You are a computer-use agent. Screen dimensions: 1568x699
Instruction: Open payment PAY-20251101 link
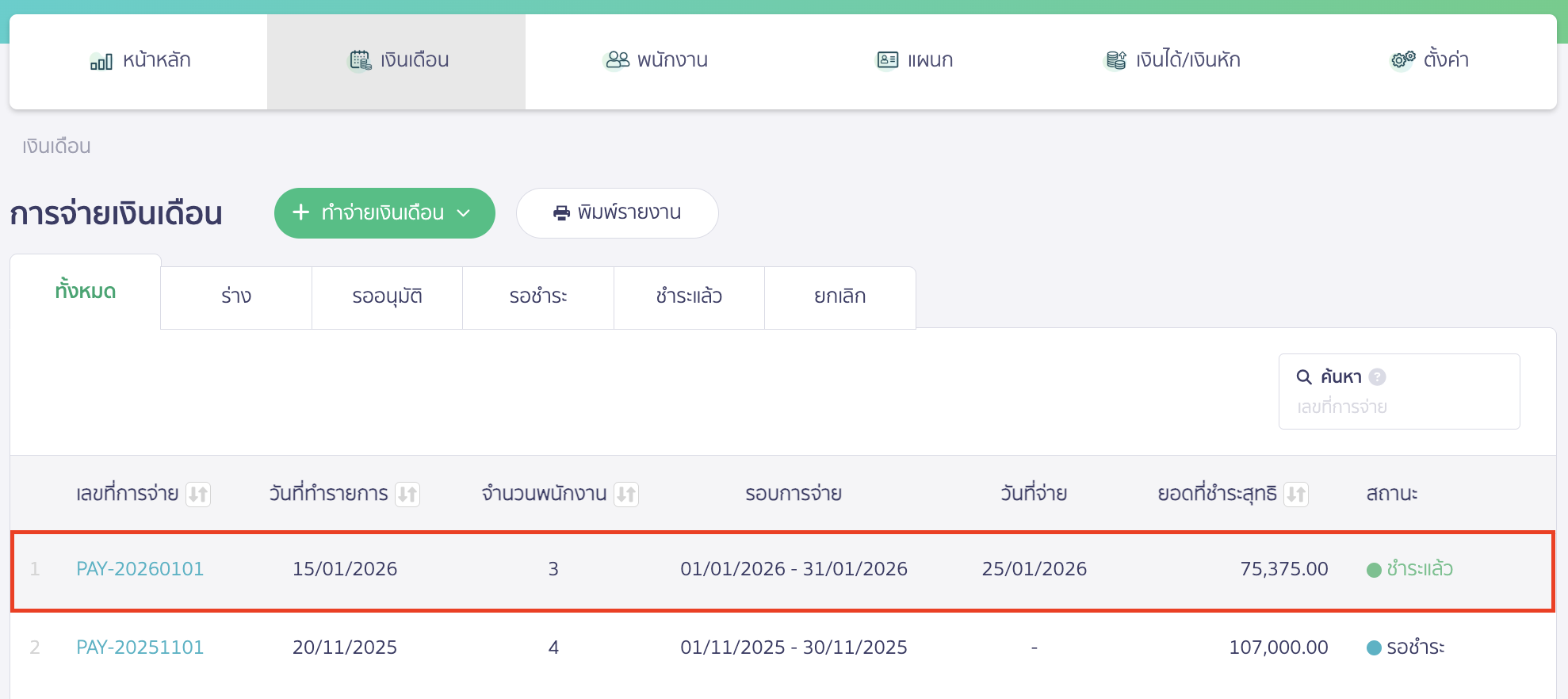point(140,647)
